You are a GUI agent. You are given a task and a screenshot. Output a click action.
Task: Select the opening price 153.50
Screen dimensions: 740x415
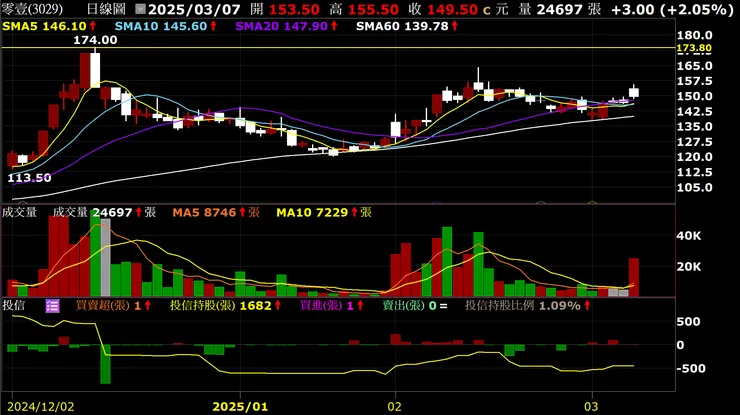(294, 9)
